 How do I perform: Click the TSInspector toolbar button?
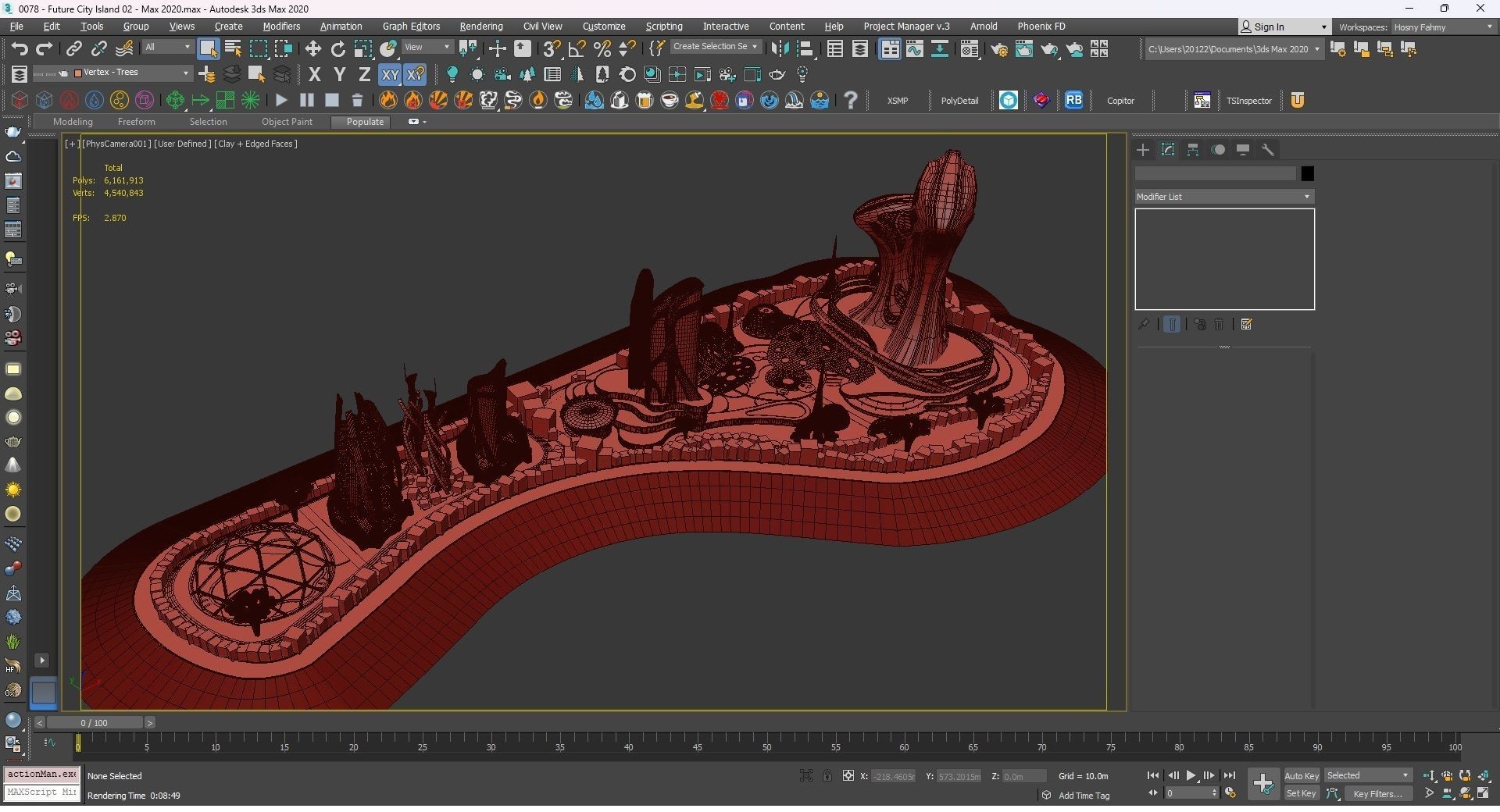click(1248, 101)
